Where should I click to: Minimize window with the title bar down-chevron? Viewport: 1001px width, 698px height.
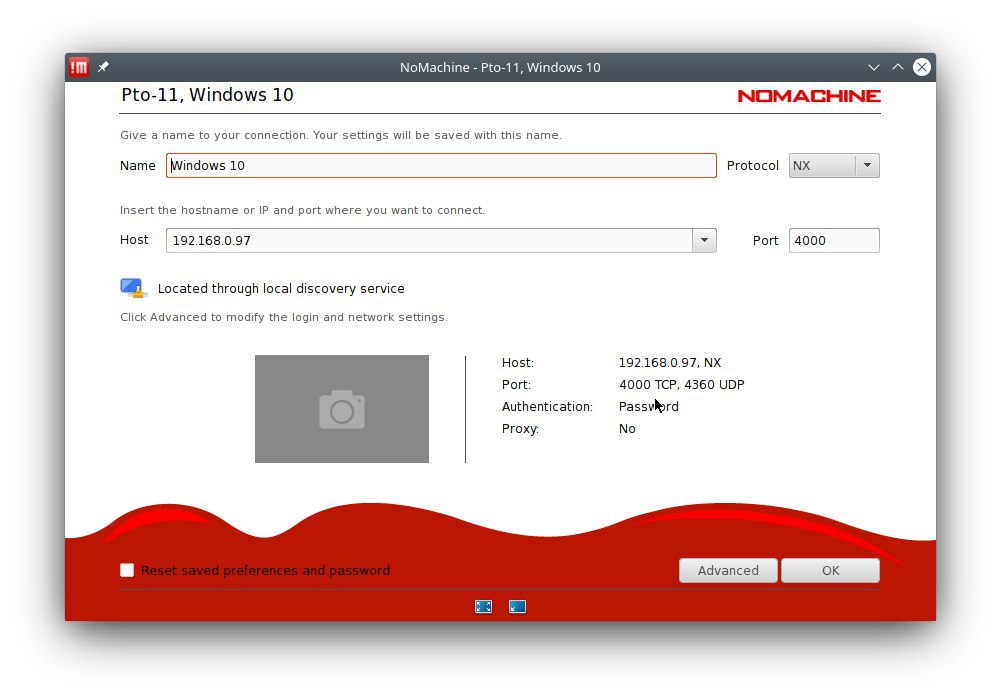click(874, 67)
